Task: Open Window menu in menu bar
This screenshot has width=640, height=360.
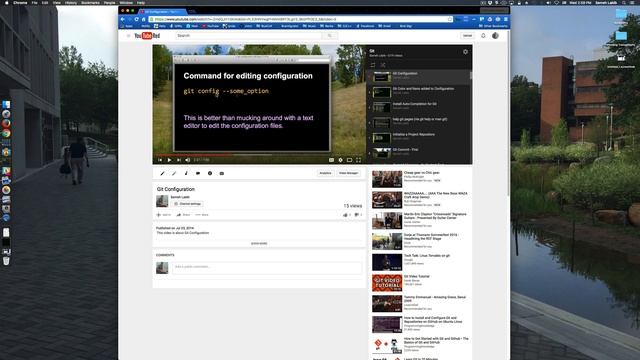Action: [x=126, y=2]
